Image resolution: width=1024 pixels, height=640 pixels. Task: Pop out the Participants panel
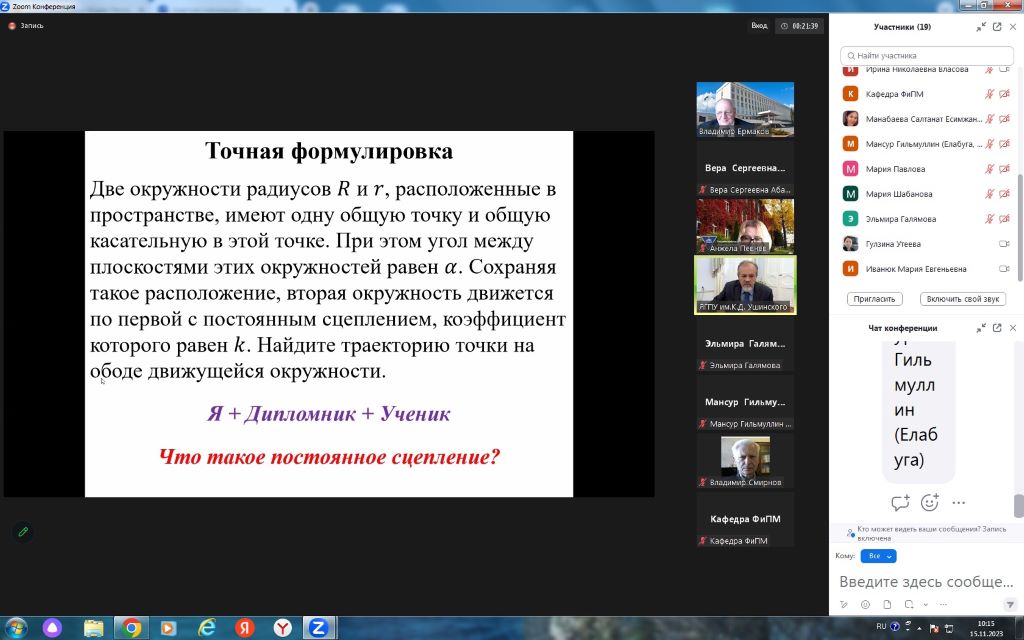997,27
